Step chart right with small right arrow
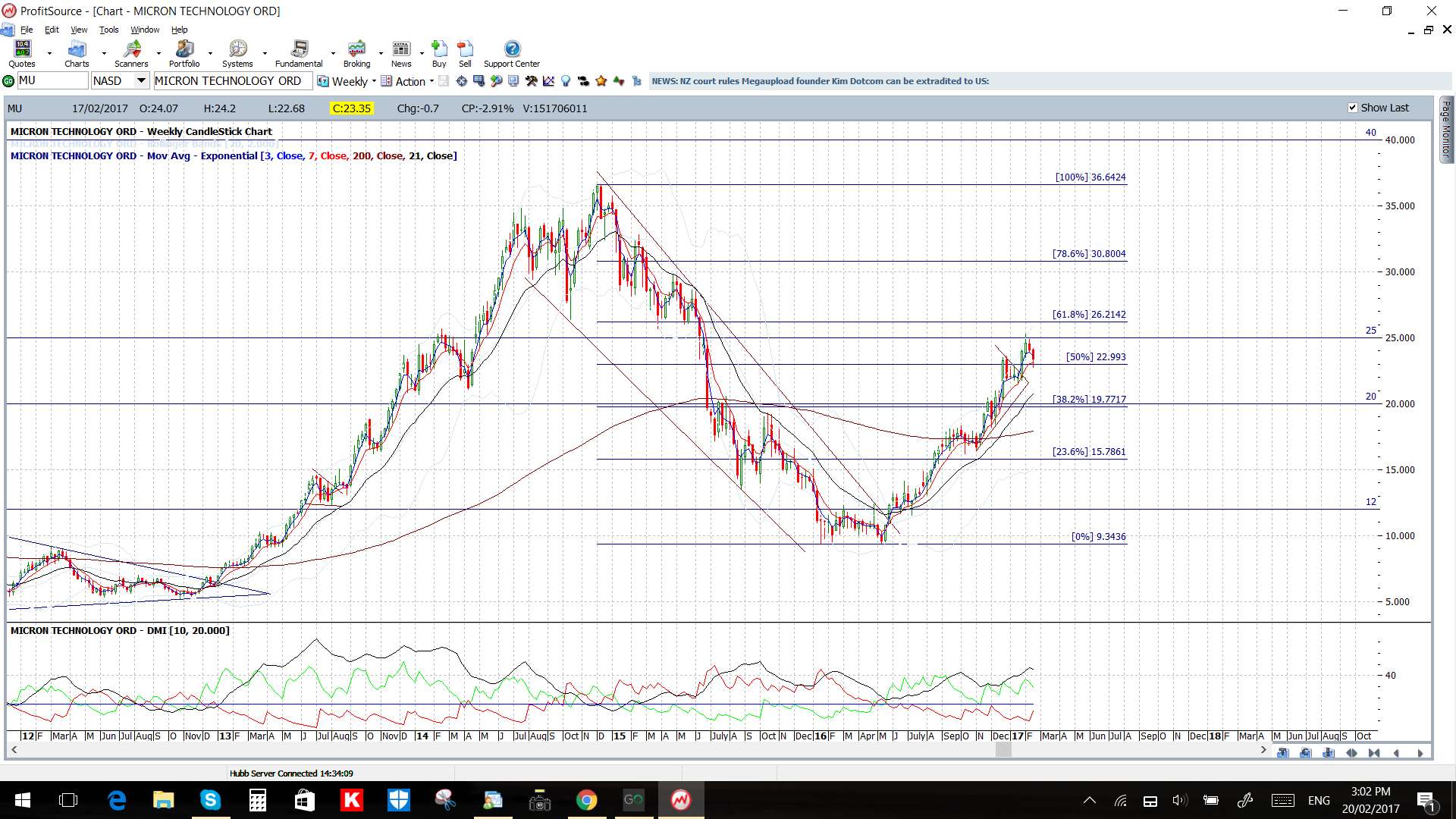This screenshot has height=819, width=1456. pyautogui.click(x=1420, y=753)
